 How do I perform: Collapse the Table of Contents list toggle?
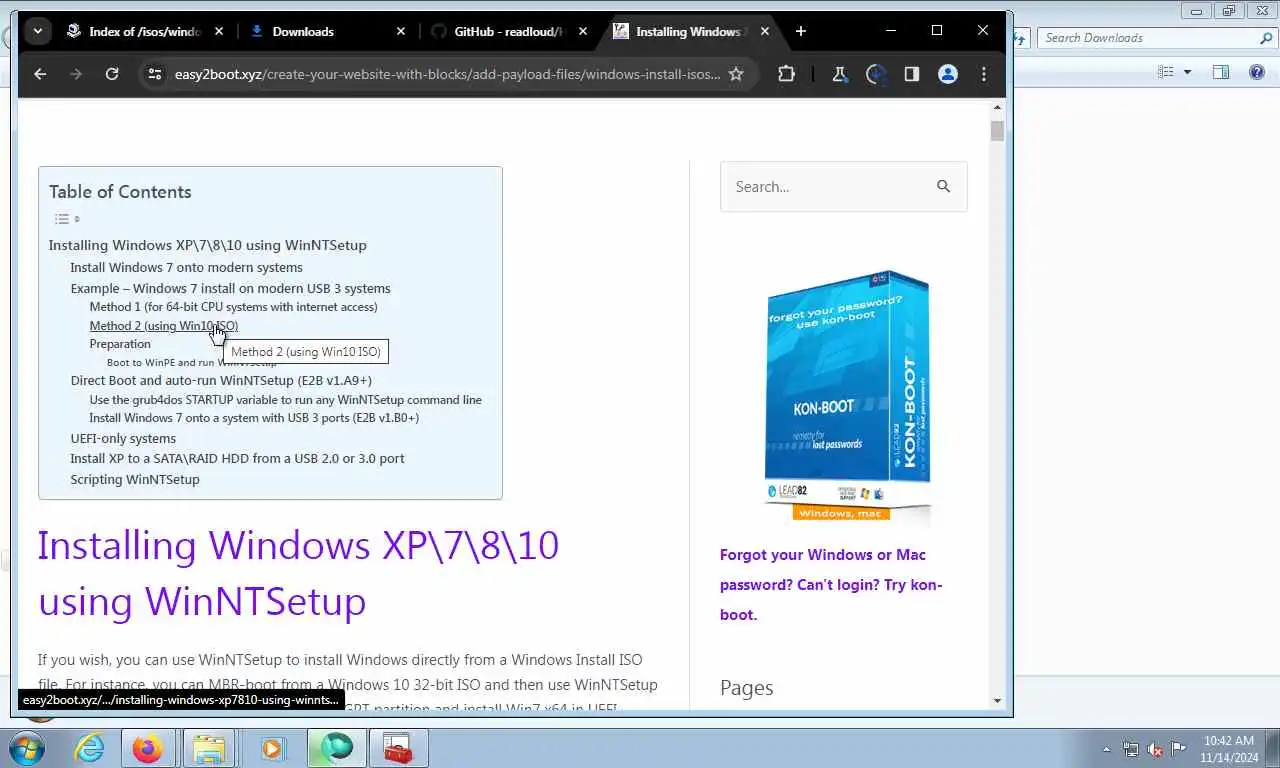click(66, 219)
